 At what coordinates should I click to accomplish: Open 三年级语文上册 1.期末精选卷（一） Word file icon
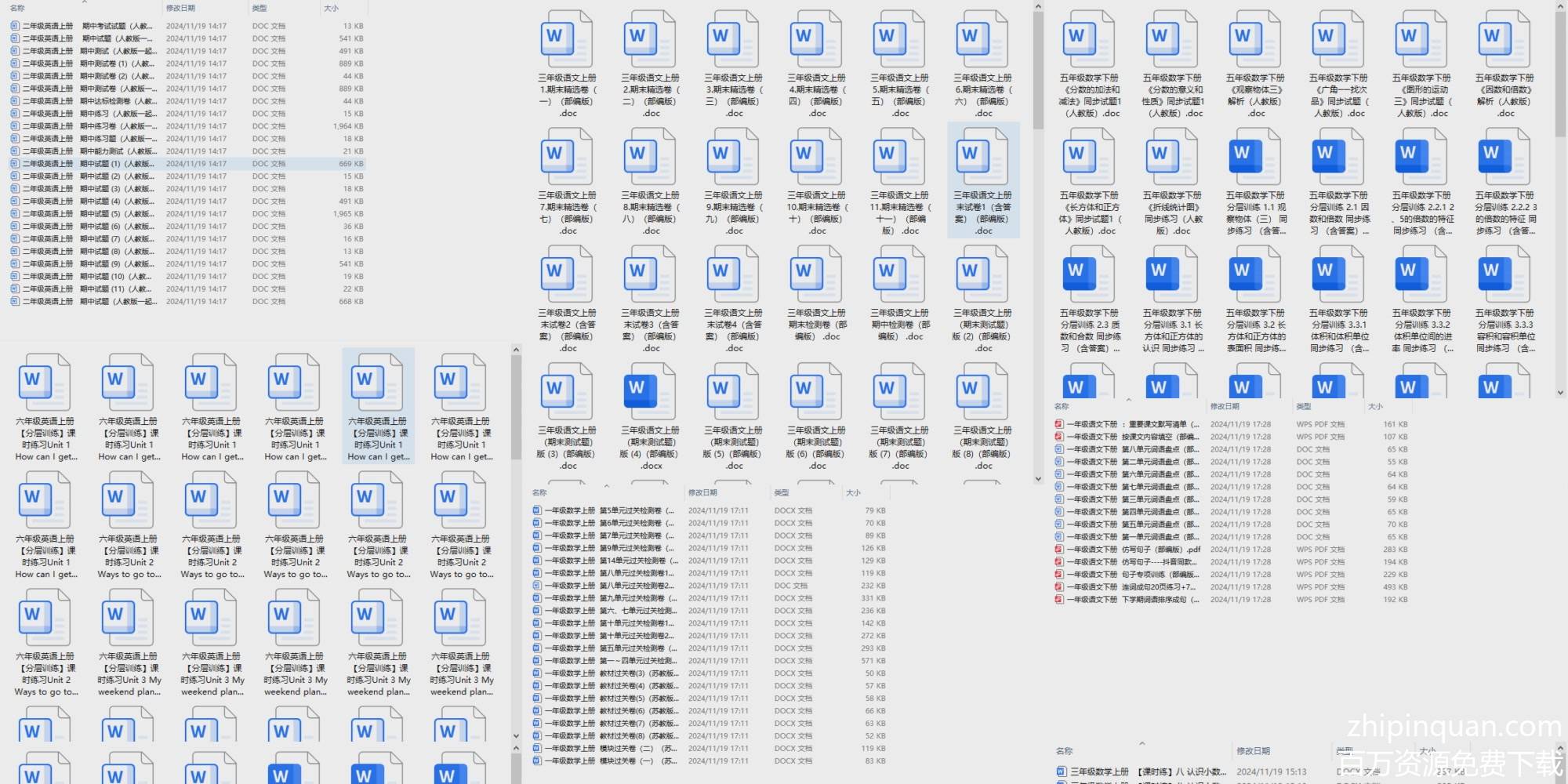point(566,39)
